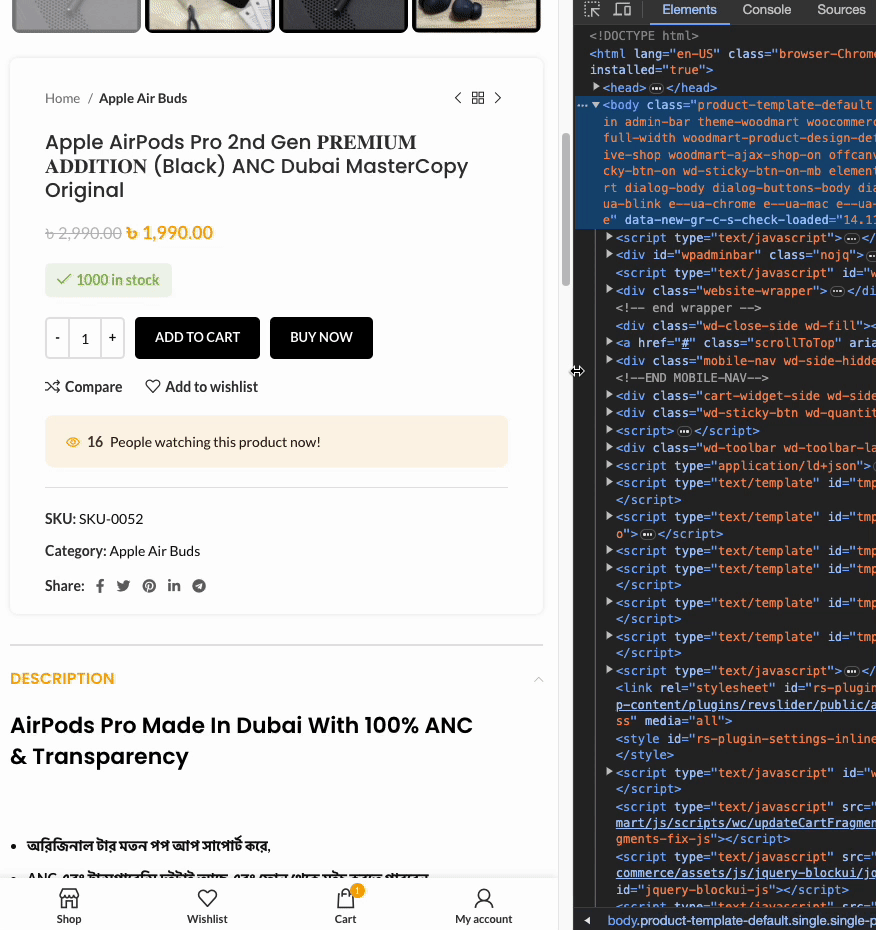This screenshot has height=930, width=876.
Task: Share product on Telegram
Action: point(199,586)
